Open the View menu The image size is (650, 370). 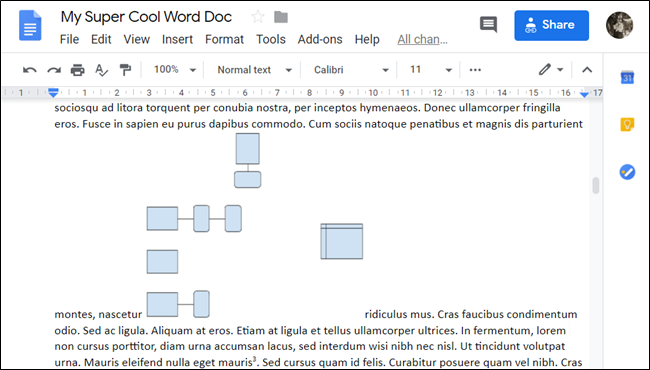(x=136, y=39)
